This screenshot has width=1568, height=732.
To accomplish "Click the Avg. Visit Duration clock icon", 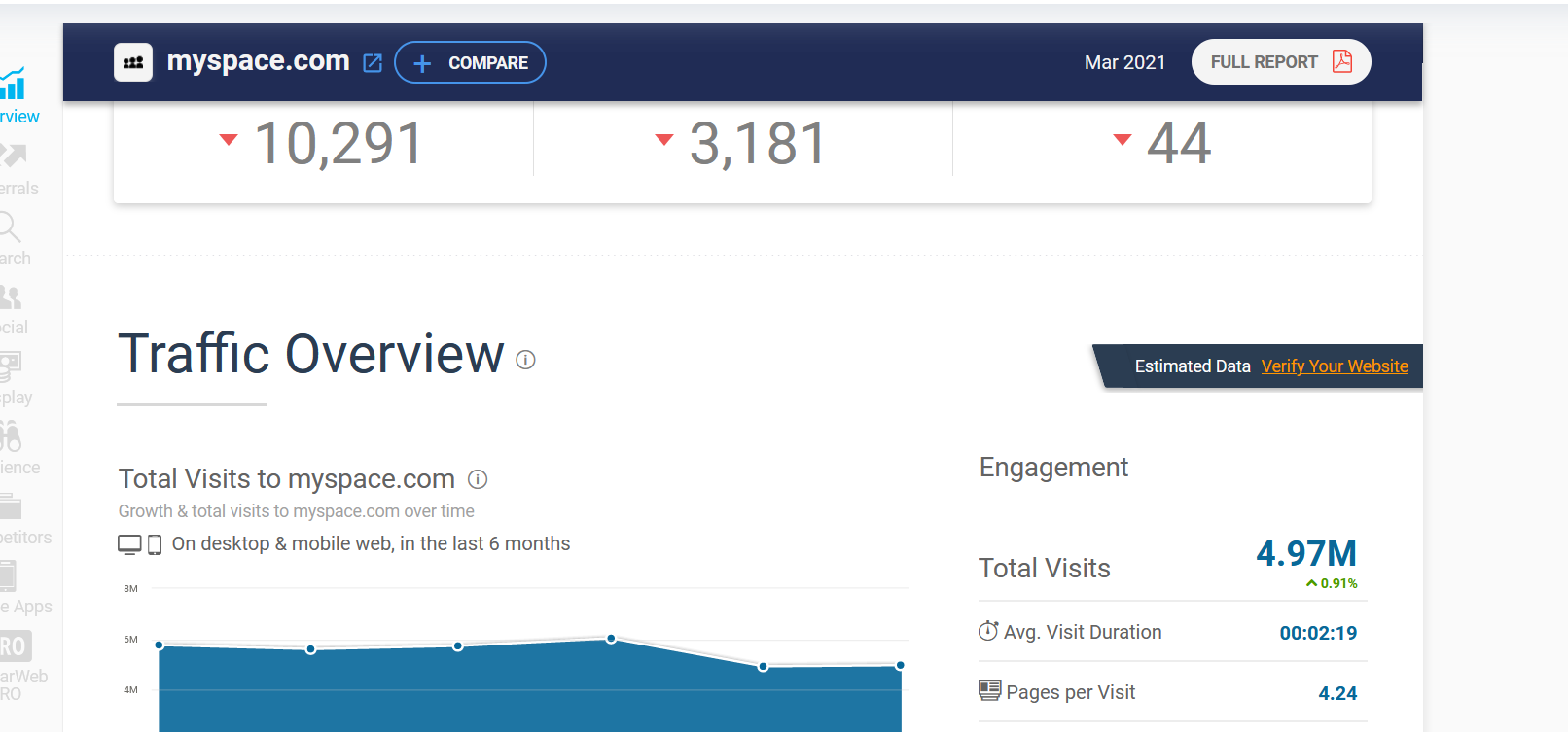I will pyautogui.click(x=988, y=631).
